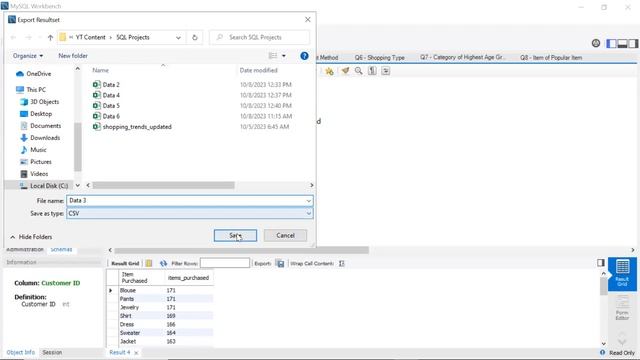Image resolution: width=640 pixels, height=360 pixels.
Task: Open the Downloads folder in the sidebar
Action: coord(40,138)
